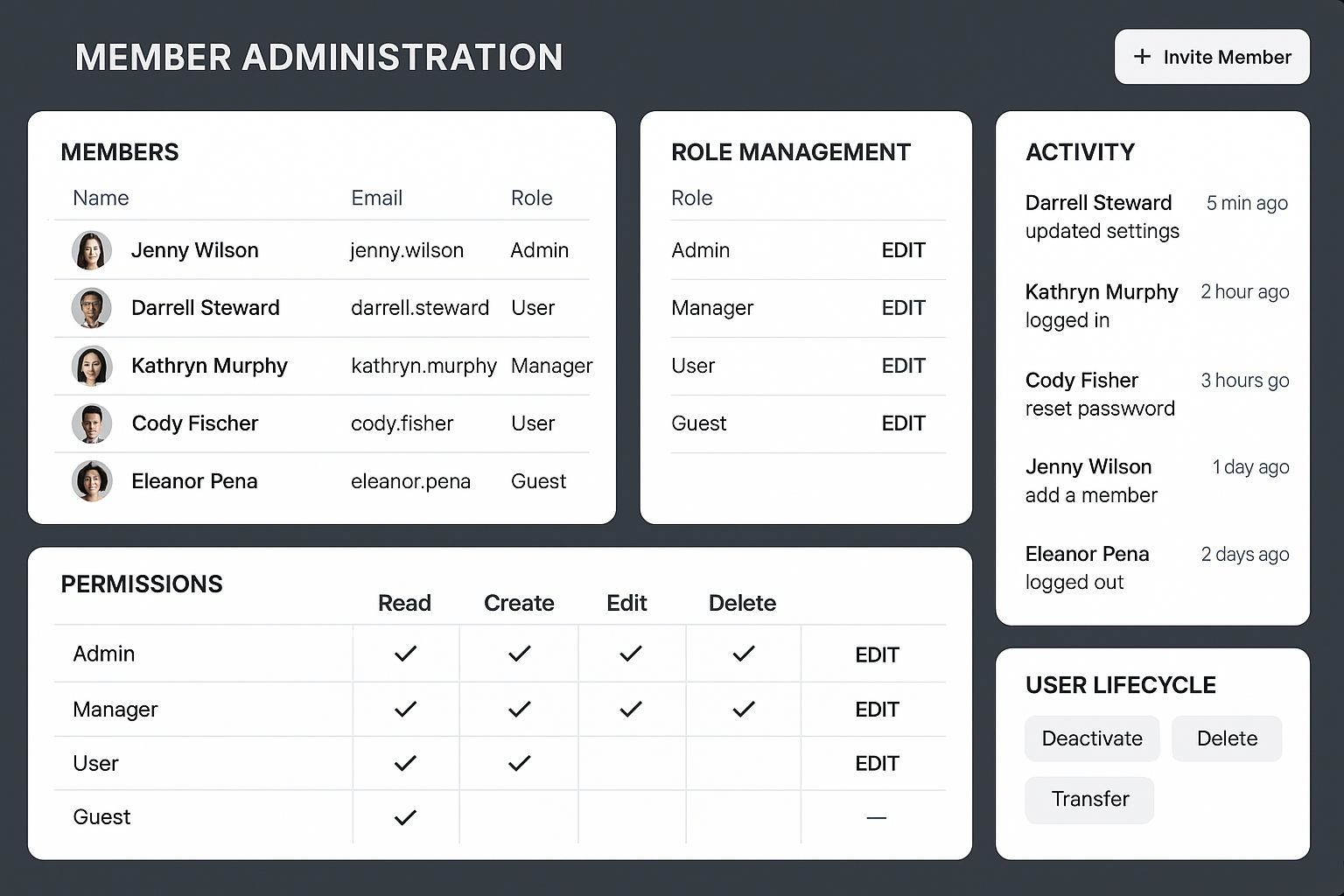Click the Read column header in Permissions
This screenshot has width=1344, height=896.
click(x=404, y=603)
